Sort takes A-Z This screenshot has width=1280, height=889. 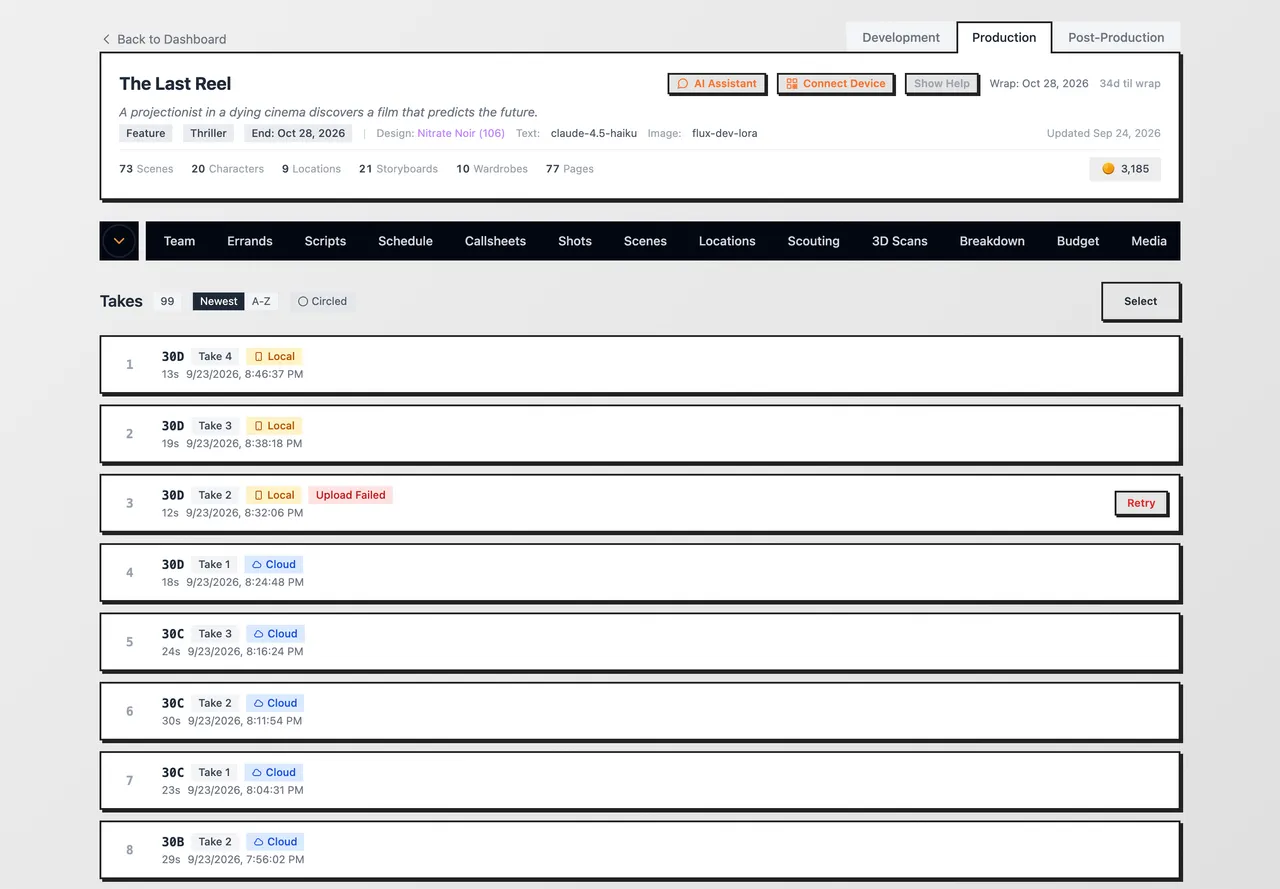point(261,301)
